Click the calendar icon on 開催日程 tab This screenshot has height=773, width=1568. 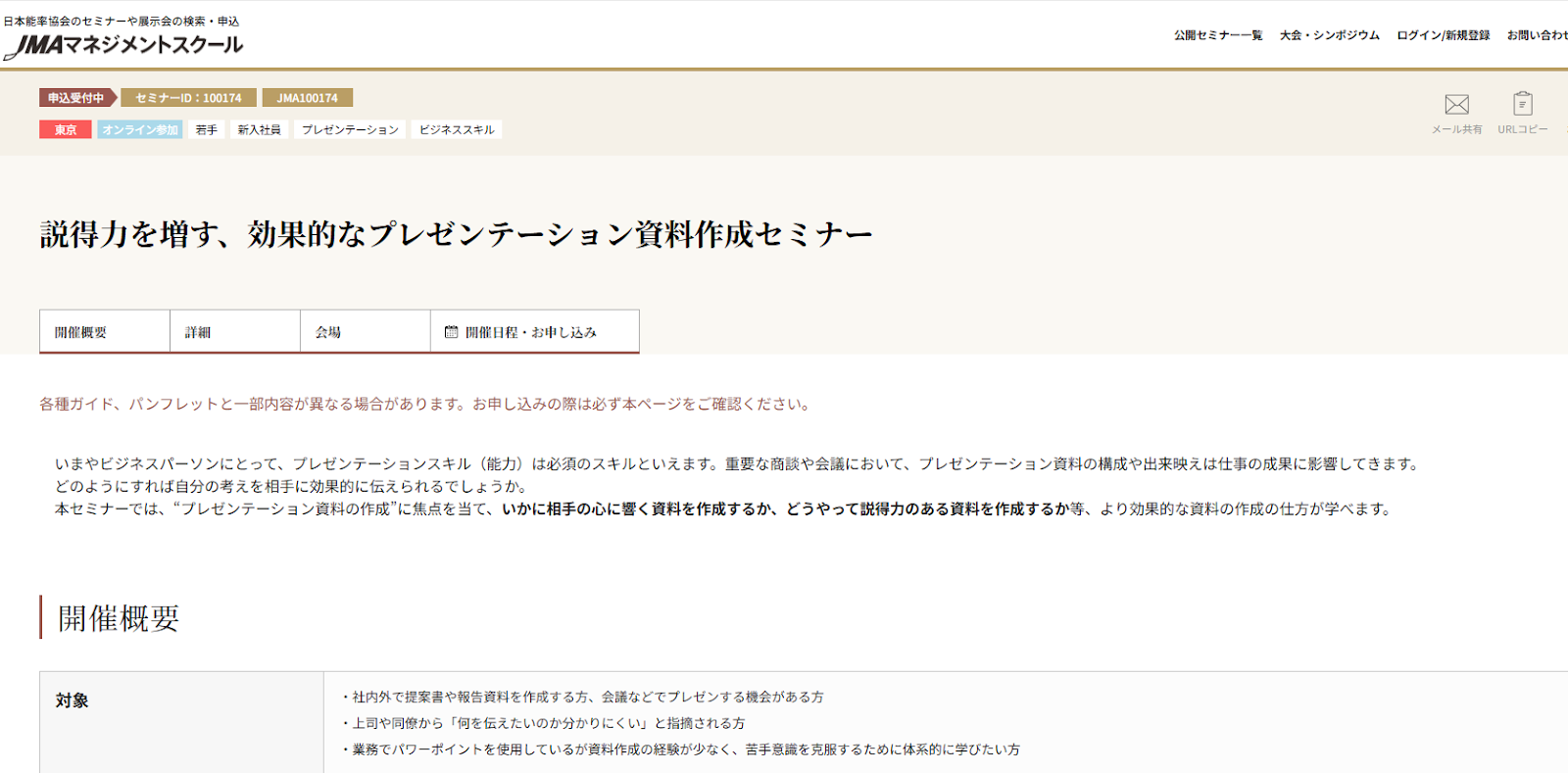(x=451, y=332)
